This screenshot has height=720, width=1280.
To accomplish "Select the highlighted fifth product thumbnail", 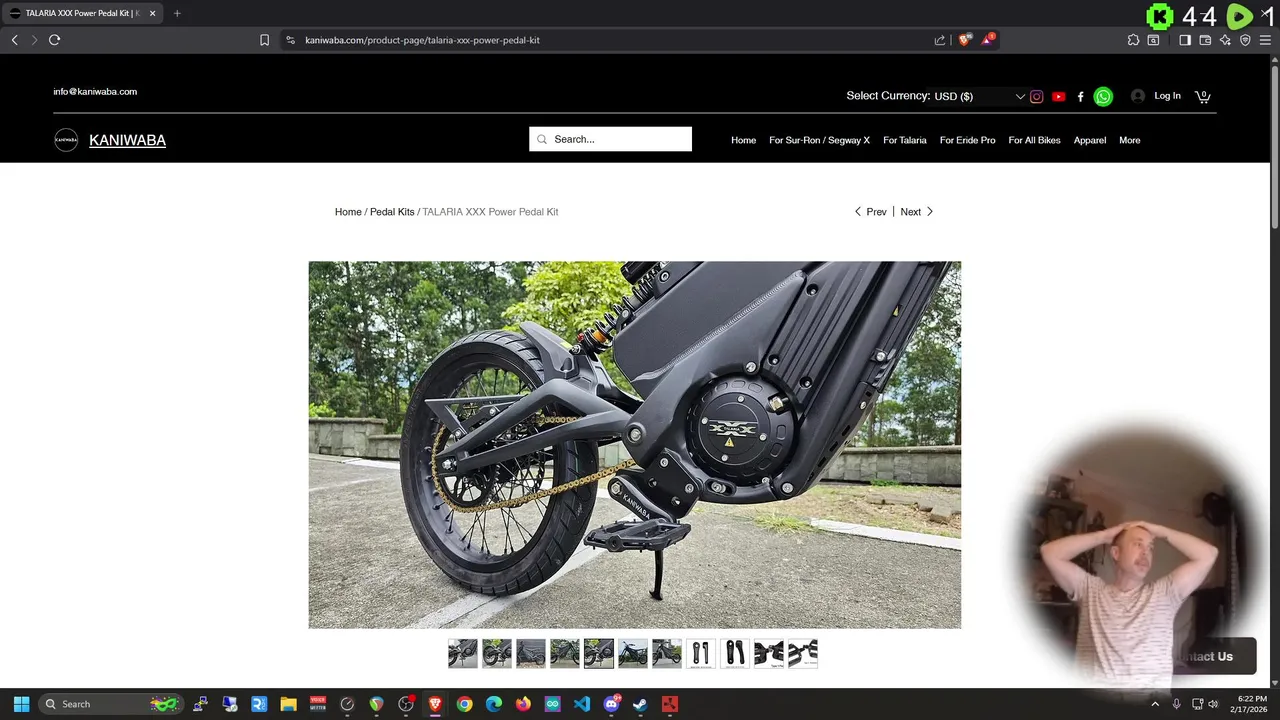I will click(599, 653).
